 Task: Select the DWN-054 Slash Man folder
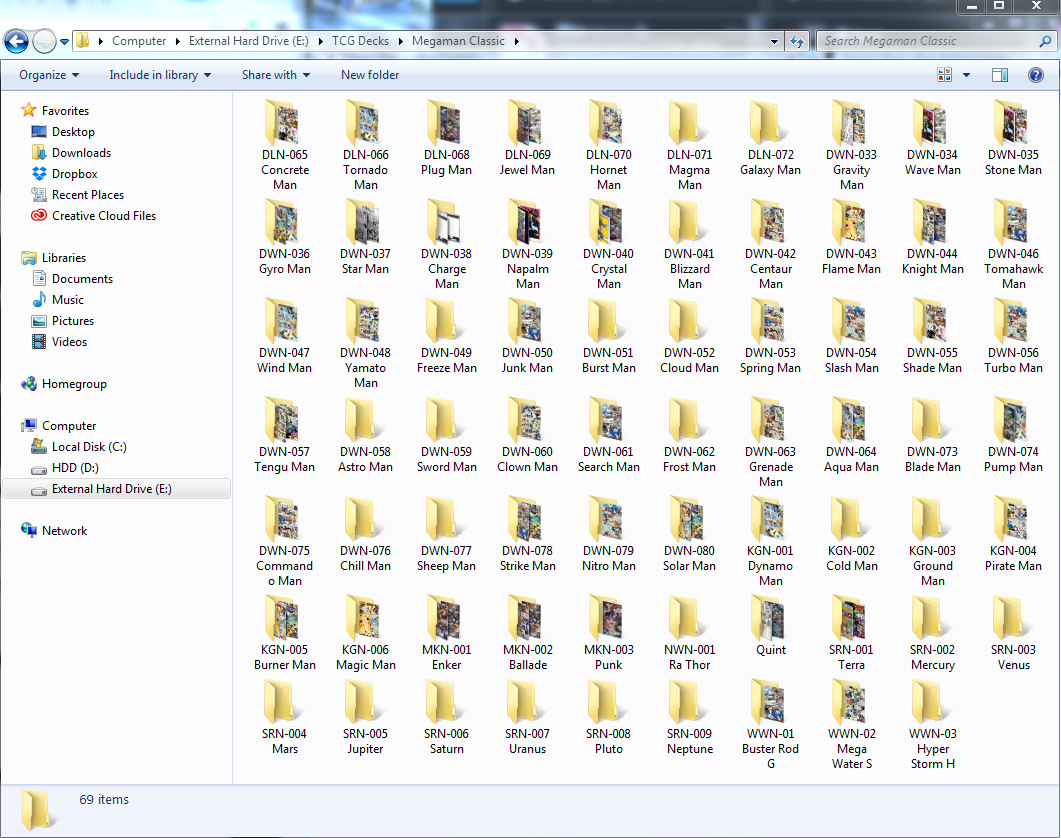[x=852, y=336]
